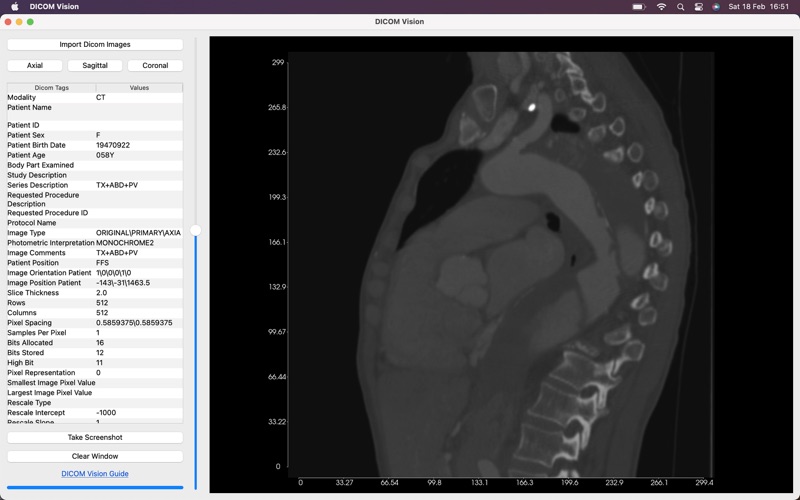The width and height of the screenshot is (800, 500).
Task: Select Smallest Image Pixel Value row
Action: [x=95, y=383]
